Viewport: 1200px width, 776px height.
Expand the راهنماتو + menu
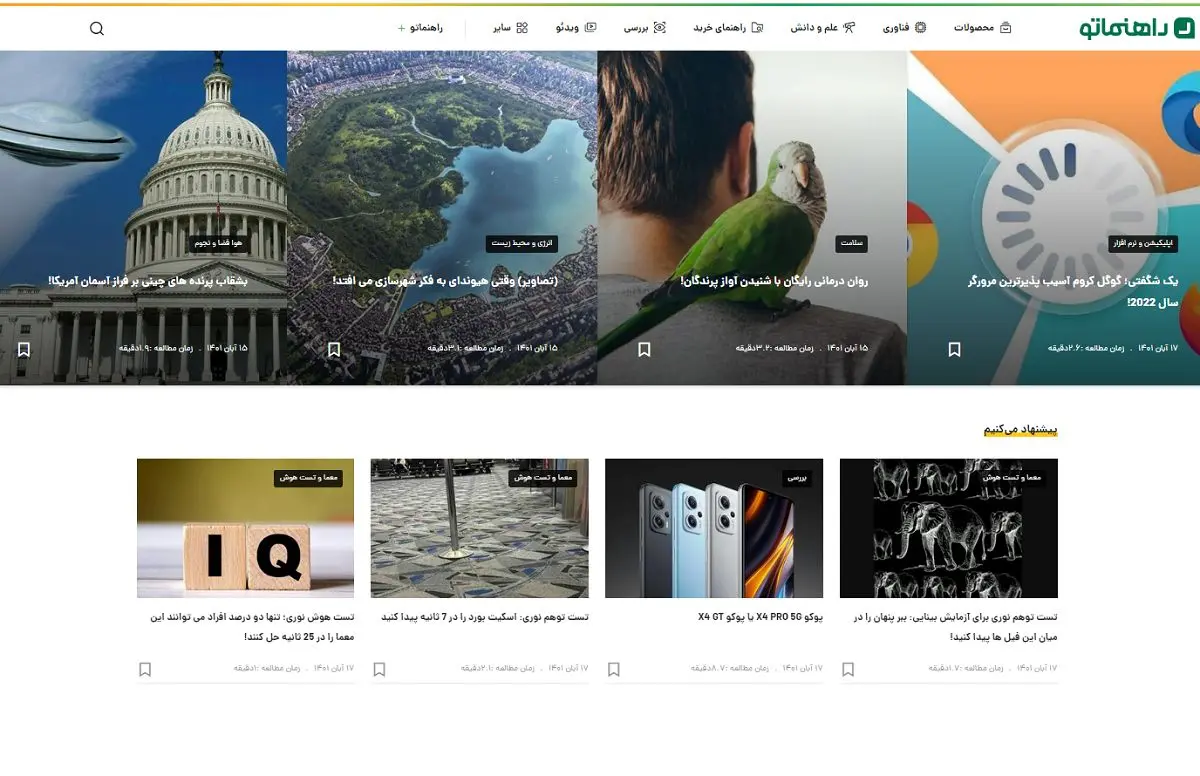(420, 28)
